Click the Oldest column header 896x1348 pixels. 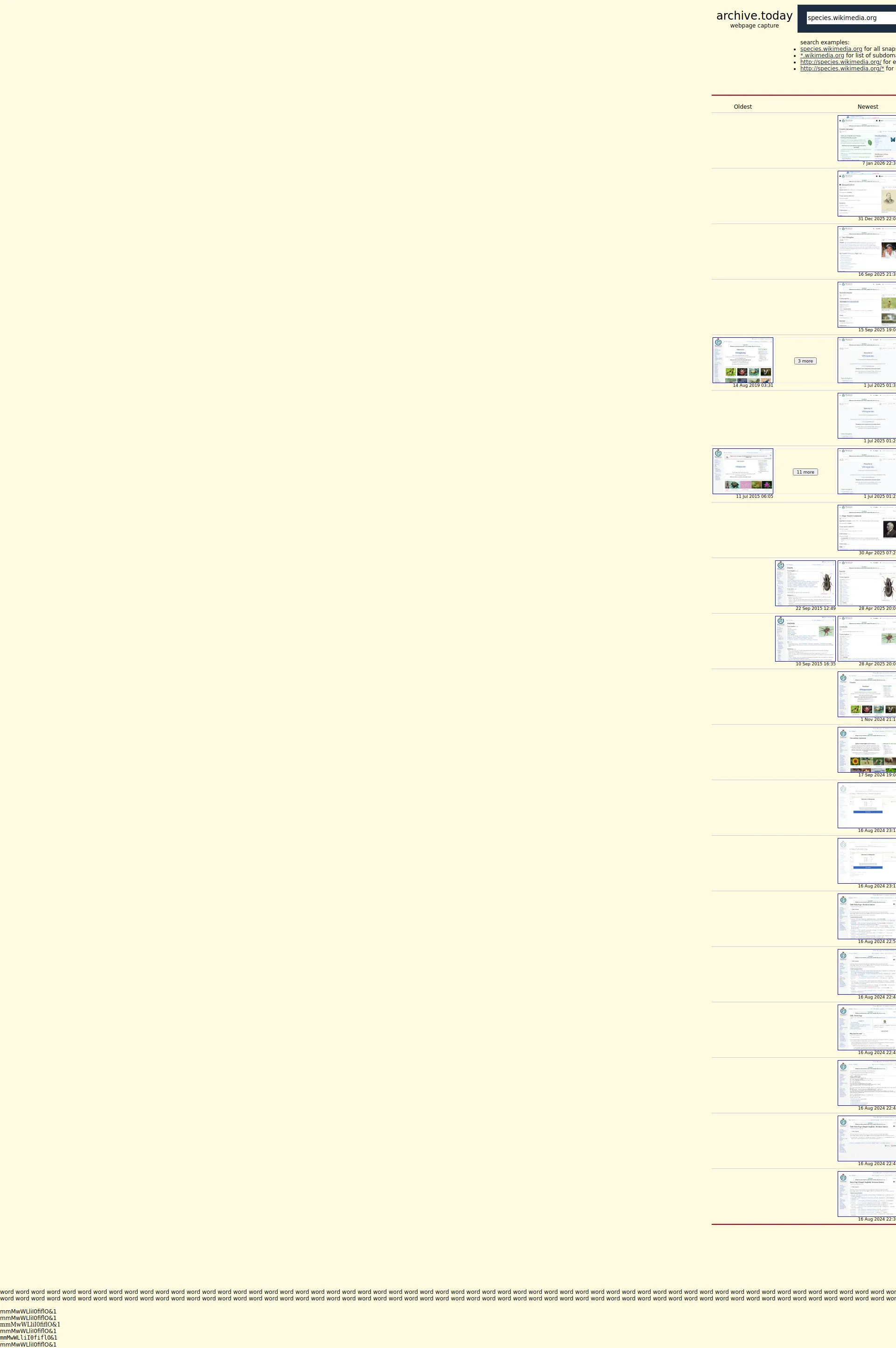tap(742, 107)
